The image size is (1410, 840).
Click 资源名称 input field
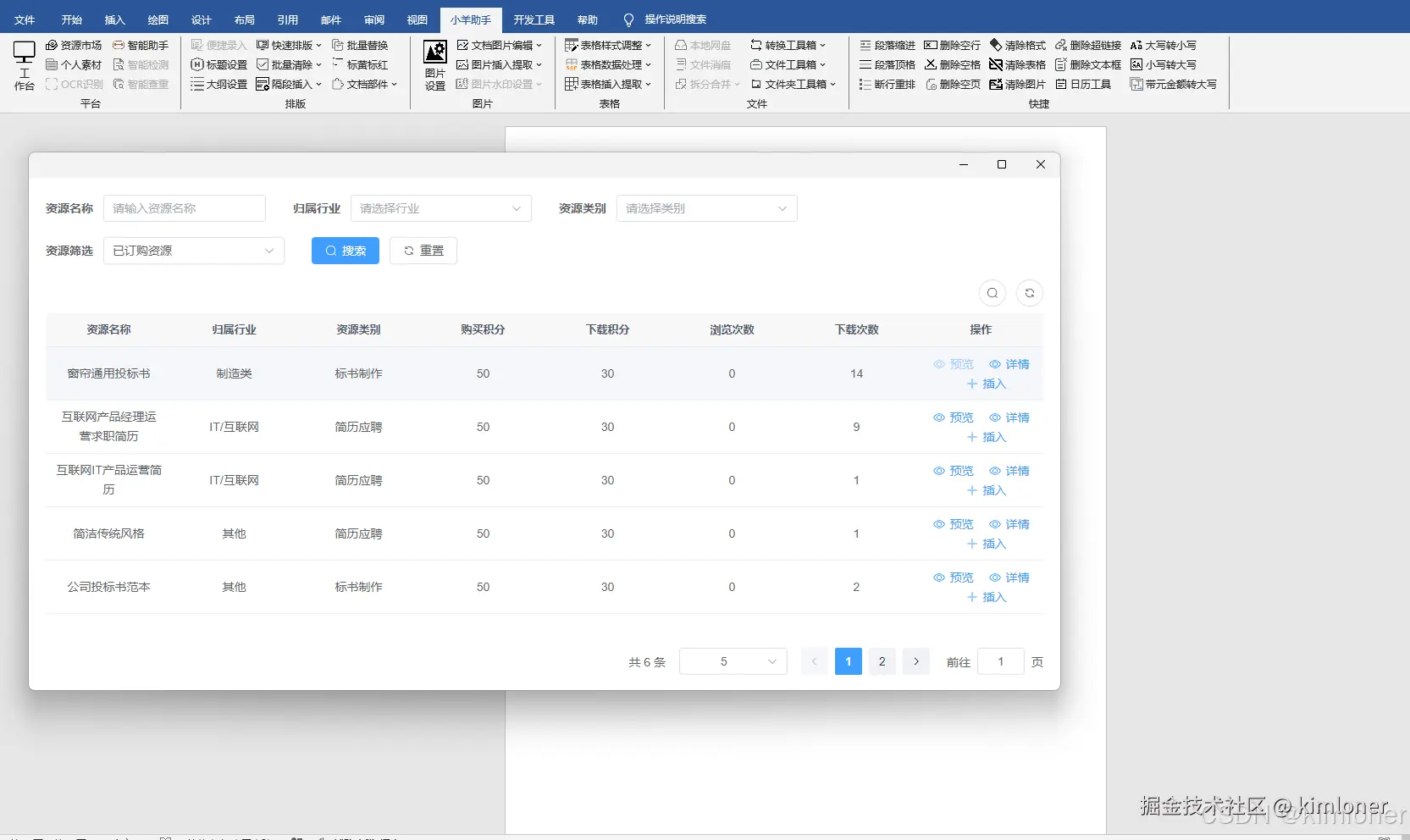click(185, 208)
